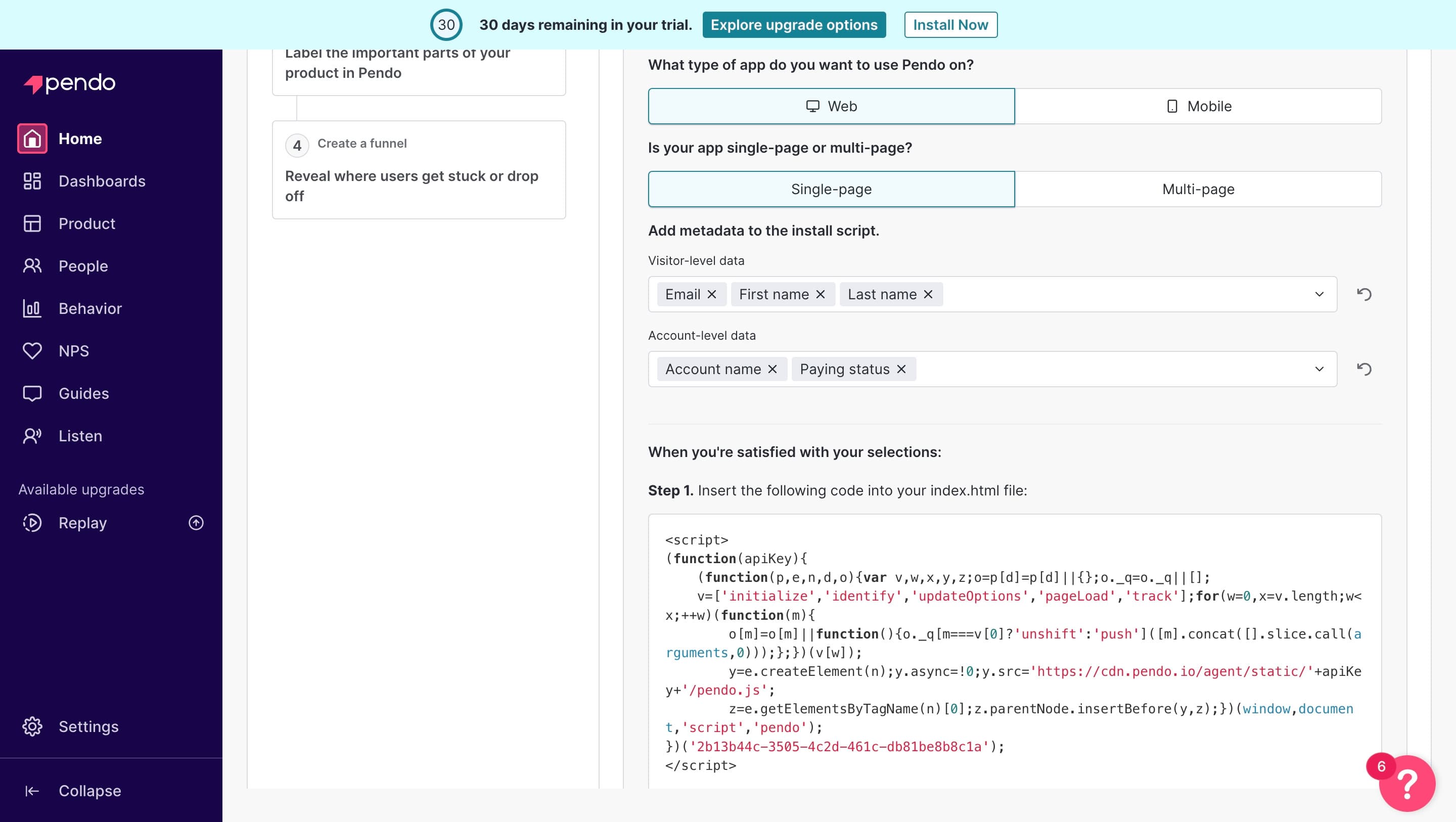Click Collapse label in sidebar
The image size is (1456, 822).
click(x=89, y=790)
